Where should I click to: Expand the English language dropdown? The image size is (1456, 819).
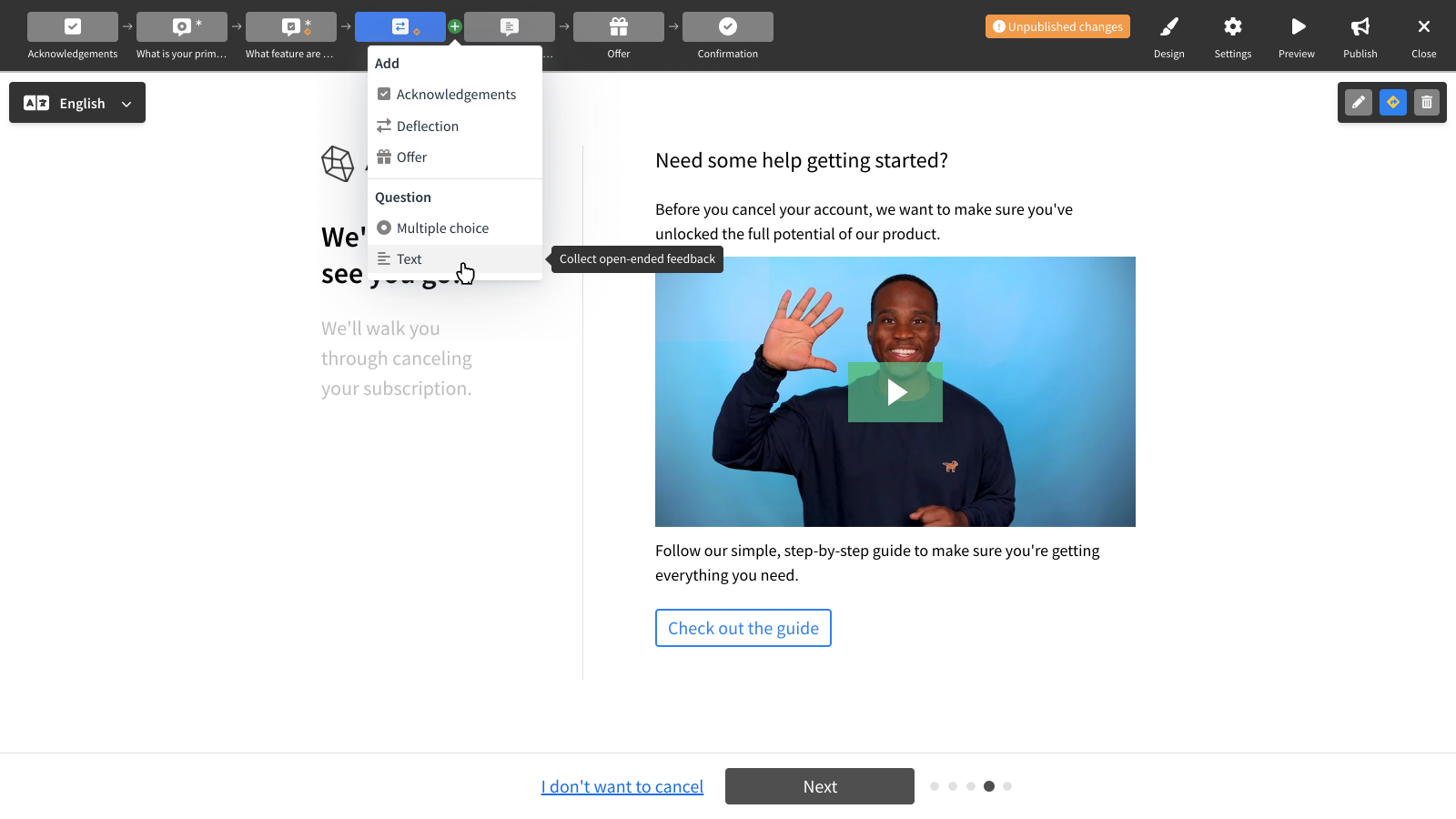pos(77,103)
